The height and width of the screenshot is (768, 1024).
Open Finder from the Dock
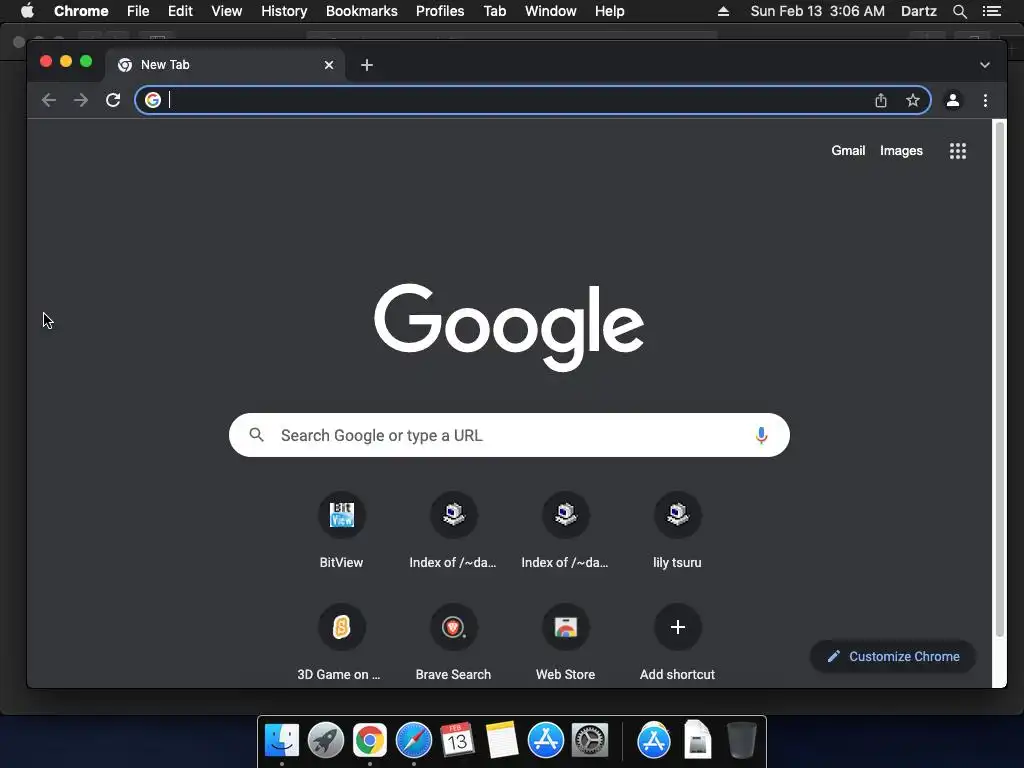pos(282,740)
